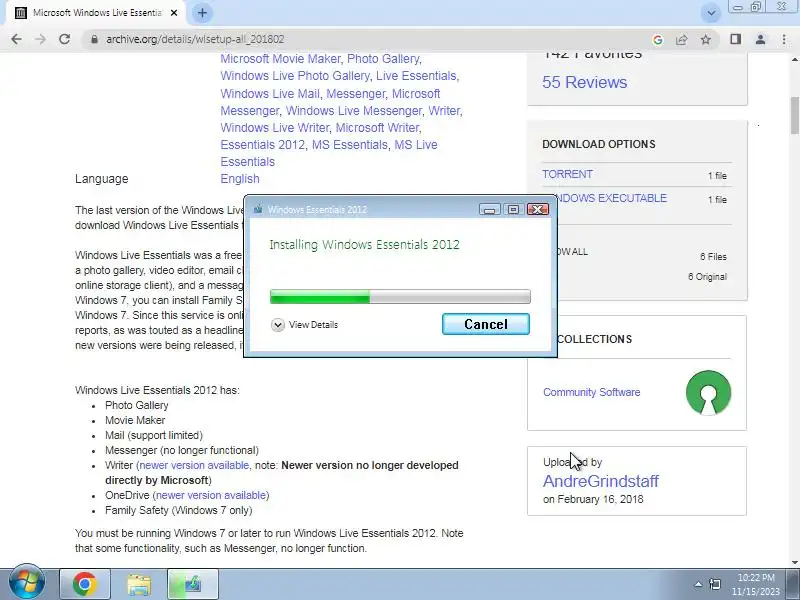800x600 pixels.
Task: Click the Show desktop button in taskbar corner
Action: pos(793,584)
